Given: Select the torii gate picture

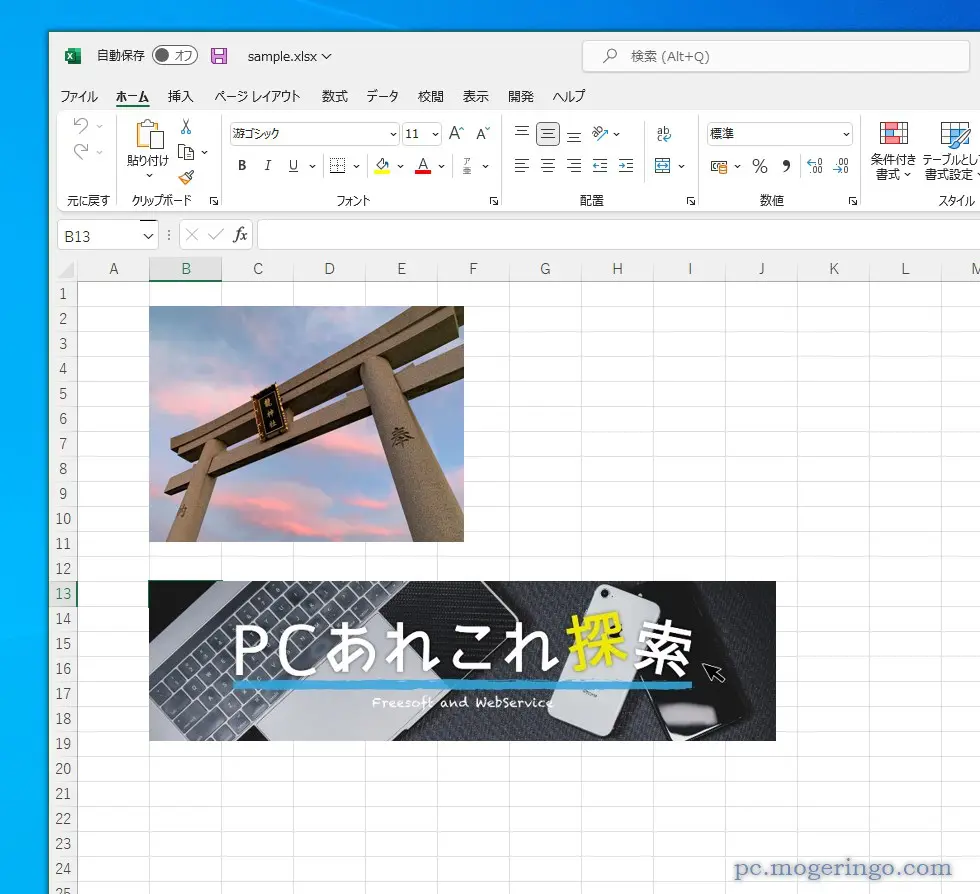Looking at the screenshot, I should click(306, 424).
